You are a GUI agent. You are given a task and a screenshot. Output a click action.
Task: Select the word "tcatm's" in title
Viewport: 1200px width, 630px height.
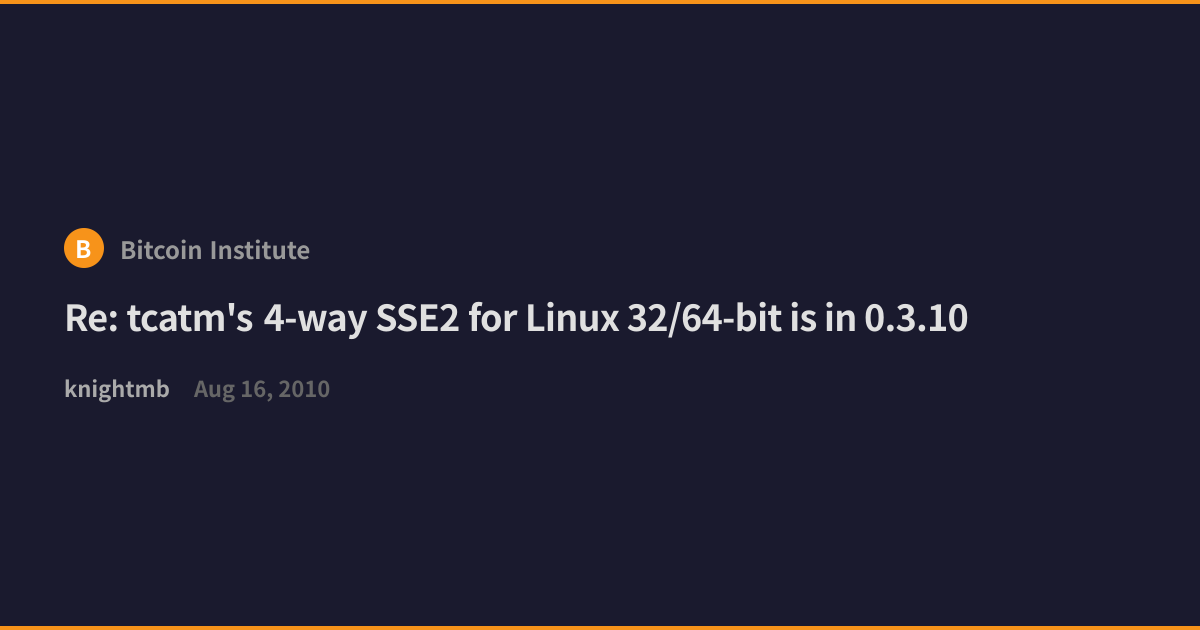click(190, 319)
